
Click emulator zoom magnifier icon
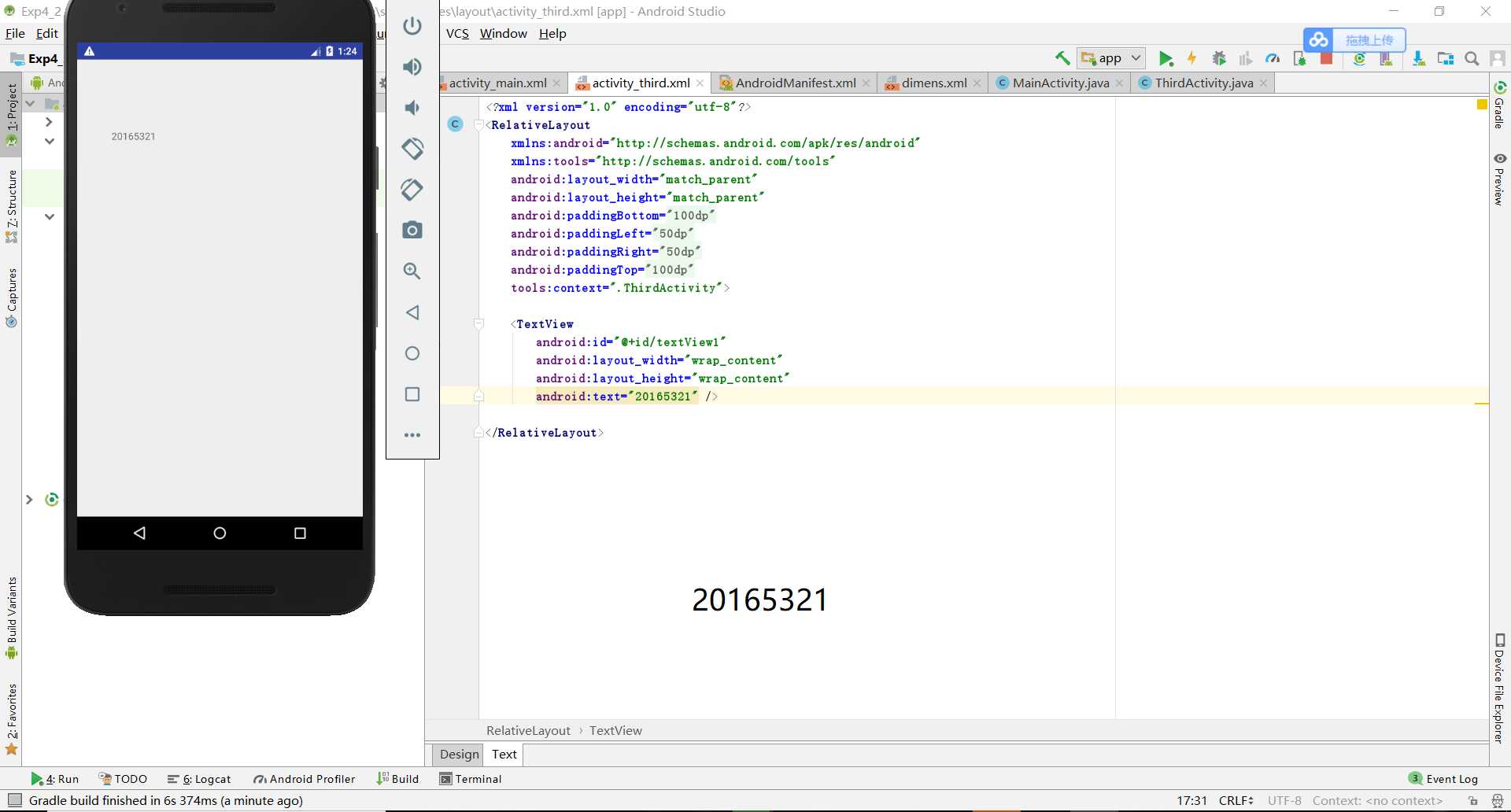(x=412, y=271)
